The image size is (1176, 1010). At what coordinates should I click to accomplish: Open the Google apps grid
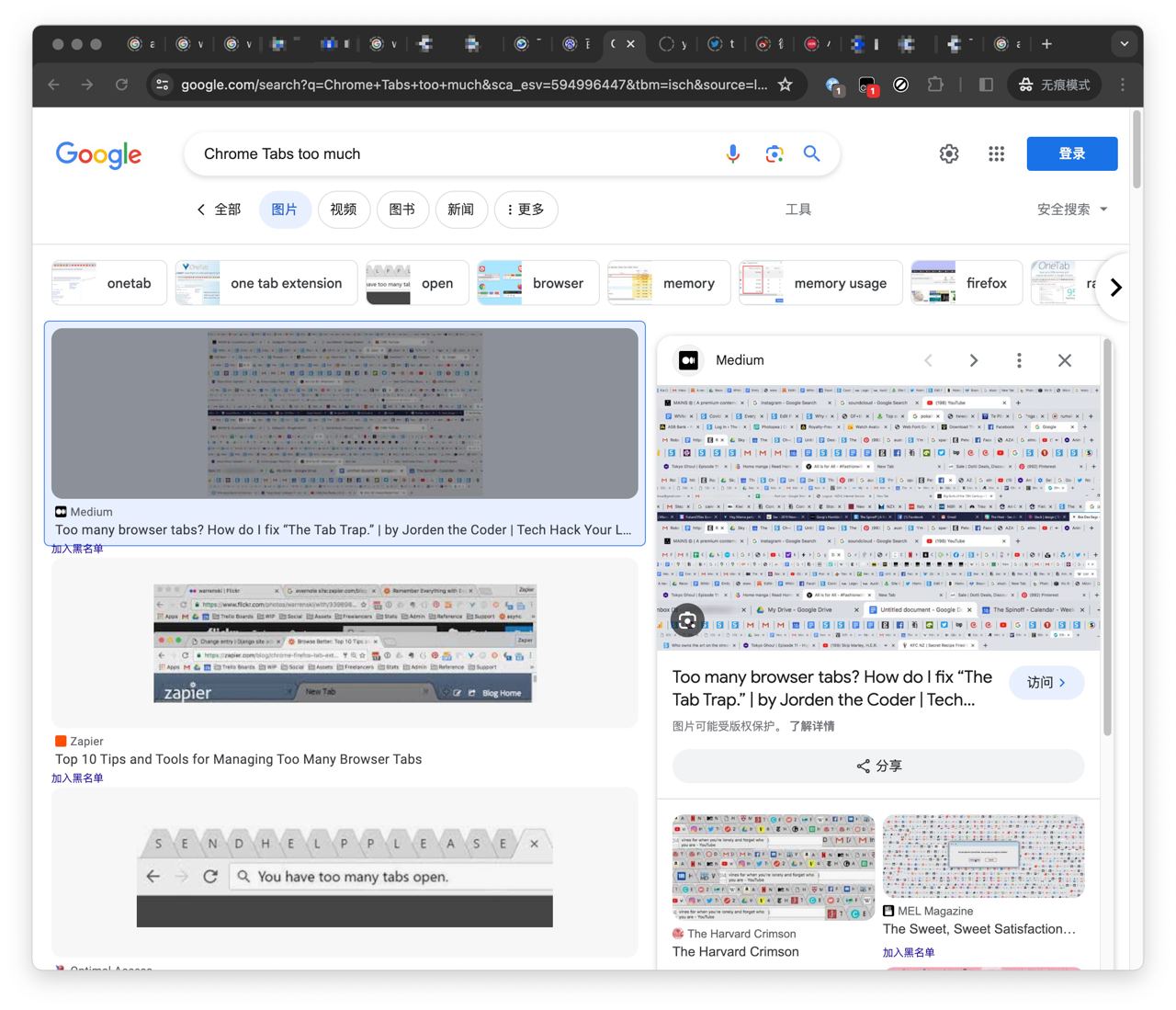click(x=997, y=153)
